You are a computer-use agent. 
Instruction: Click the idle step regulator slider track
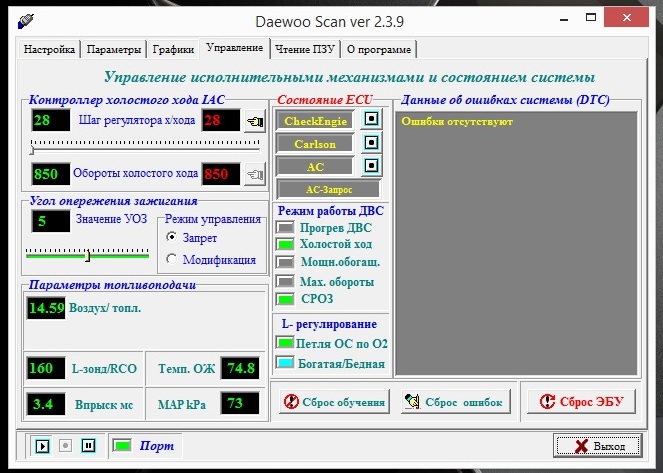pyautogui.click(x=145, y=147)
